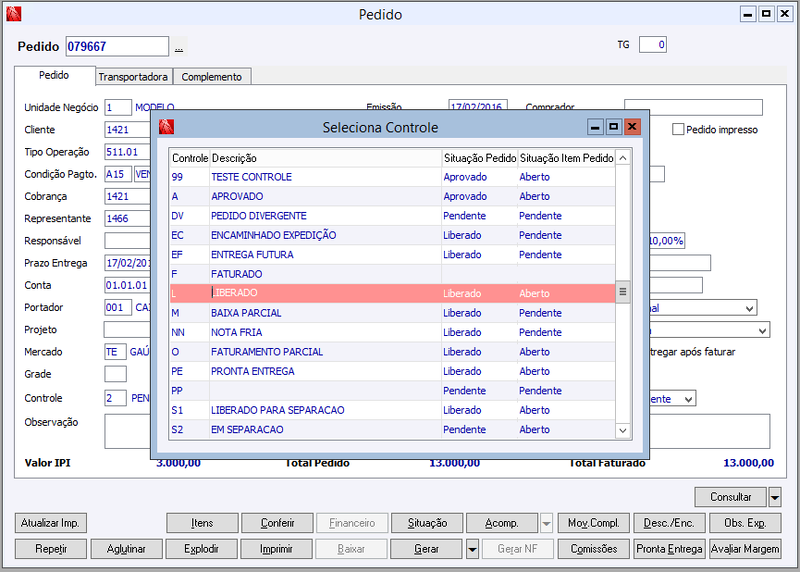The image size is (800, 572).
Task: Switch to the Transportadora tab
Action: [133, 77]
